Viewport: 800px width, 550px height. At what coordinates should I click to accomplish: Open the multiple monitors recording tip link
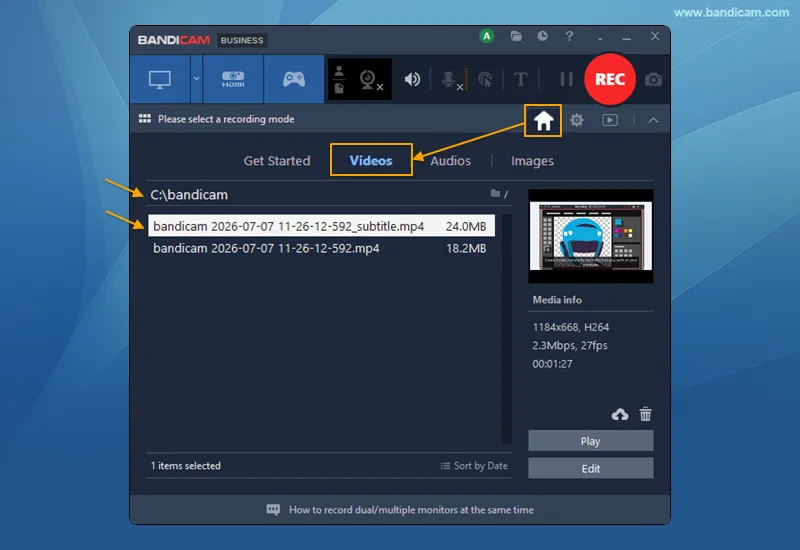411,510
